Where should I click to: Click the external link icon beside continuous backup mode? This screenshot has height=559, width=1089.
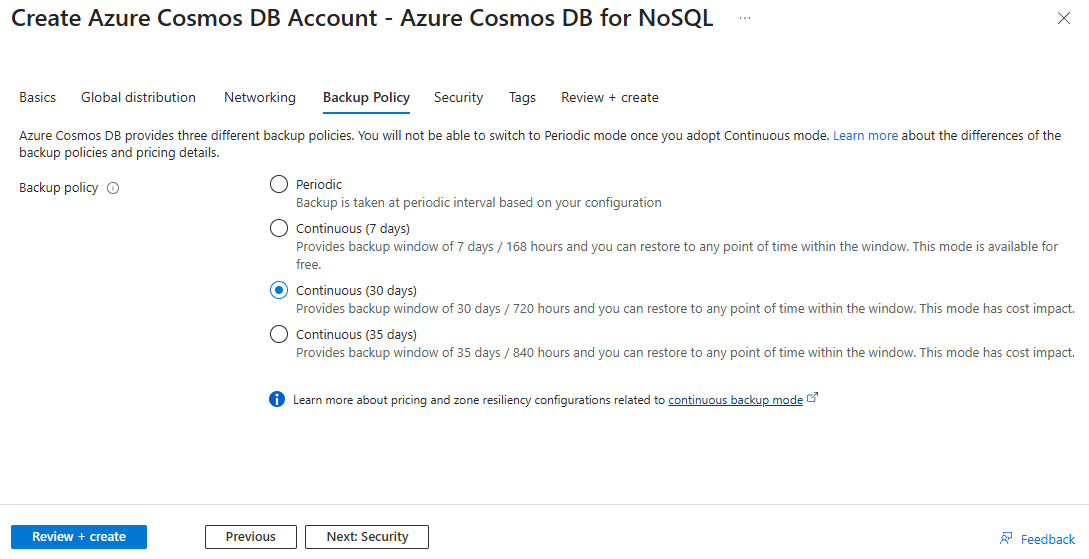coord(813,398)
